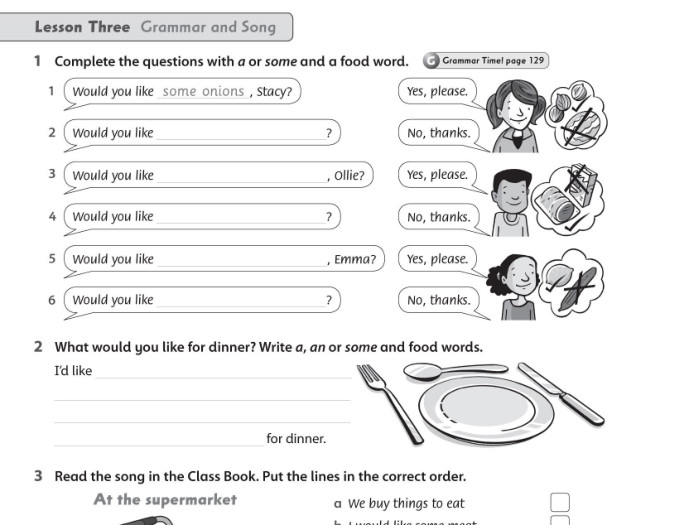The height and width of the screenshot is (525, 700).
Task: Click the 'some onions' example answer
Action: pyautogui.click(x=203, y=92)
